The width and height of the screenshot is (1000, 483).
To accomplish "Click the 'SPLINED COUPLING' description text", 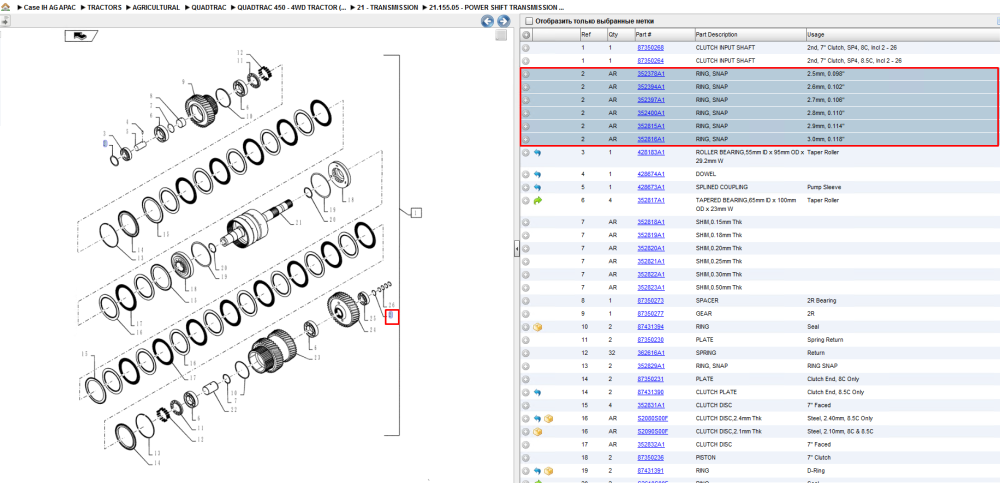I will tap(721, 188).
